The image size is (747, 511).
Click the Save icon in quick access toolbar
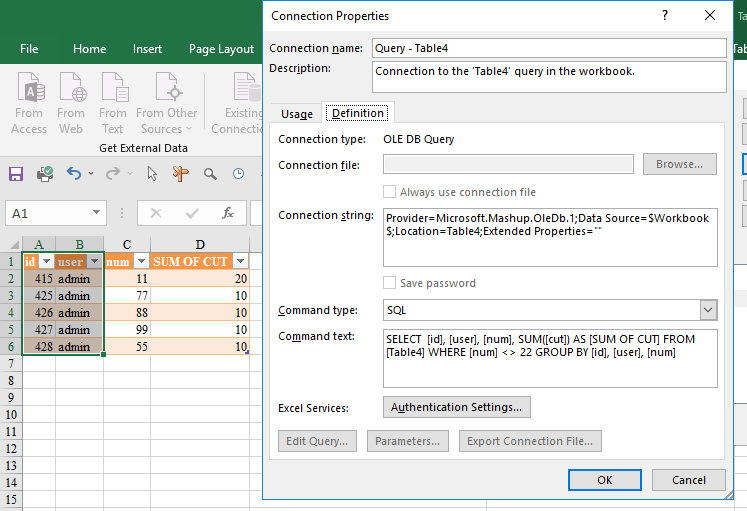(x=16, y=174)
